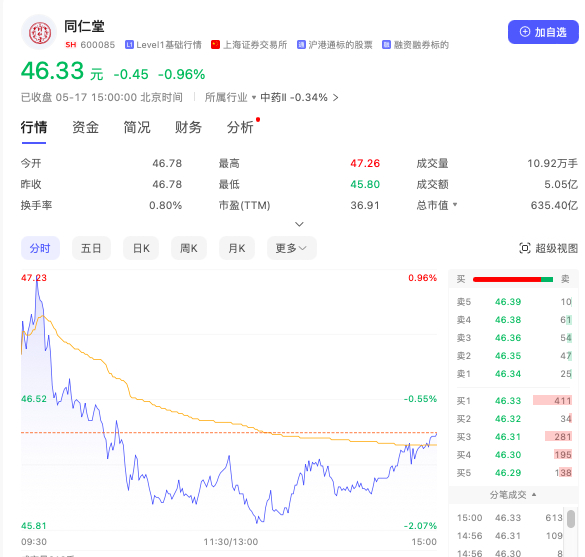Click the 成交额 value 5.05亿
This screenshot has width=585, height=557.
pos(561,184)
